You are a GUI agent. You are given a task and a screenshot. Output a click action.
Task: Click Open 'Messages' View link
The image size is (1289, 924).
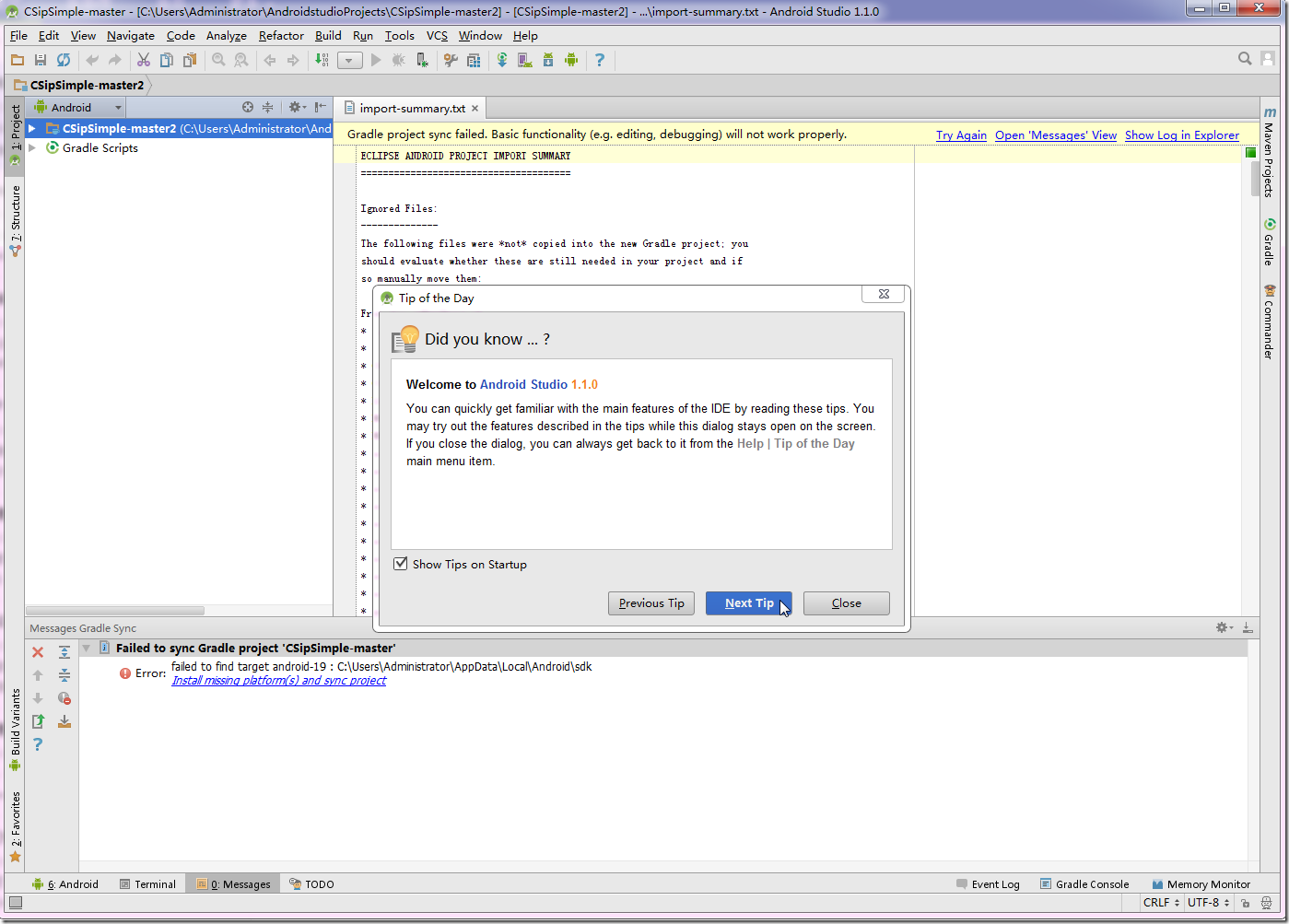1056,135
